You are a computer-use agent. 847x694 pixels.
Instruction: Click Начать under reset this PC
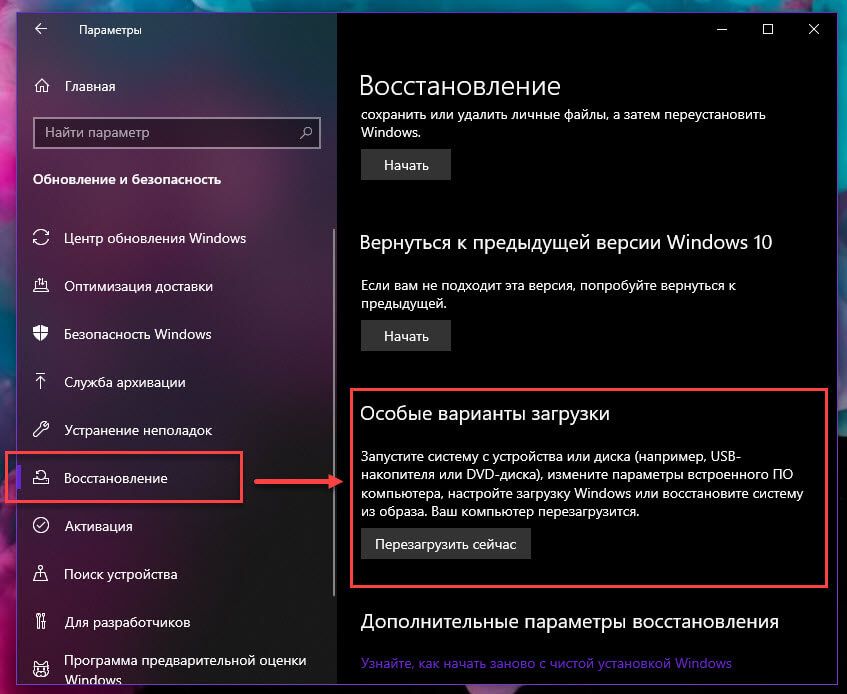(406, 165)
